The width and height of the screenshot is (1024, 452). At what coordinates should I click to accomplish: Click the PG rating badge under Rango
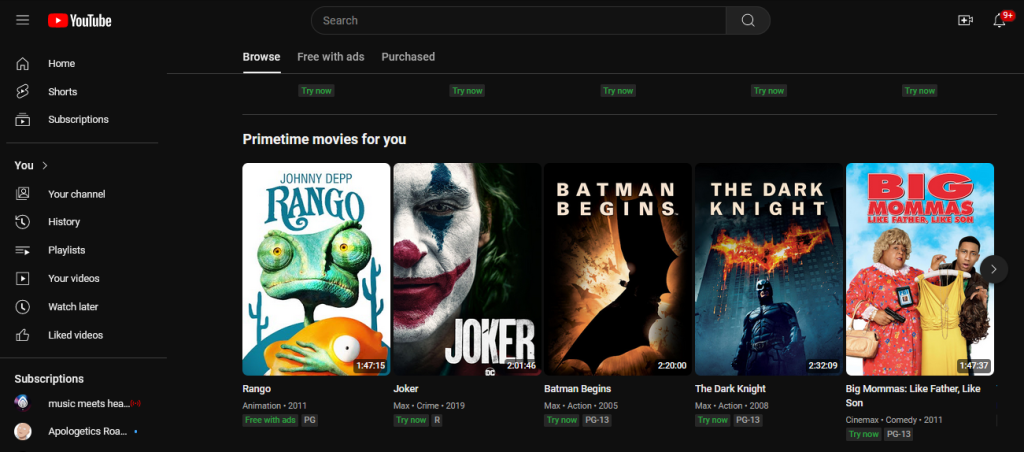pyautogui.click(x=310, y=420)
